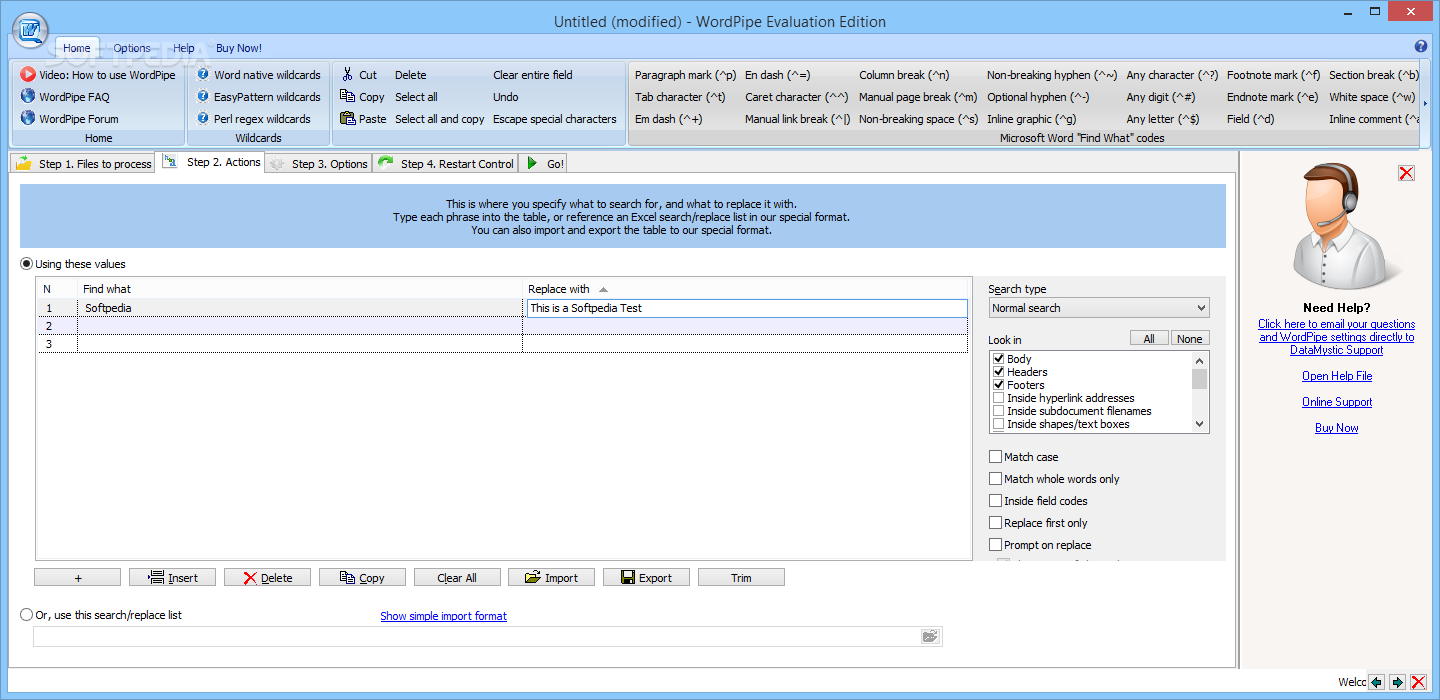The height and width of the screenshot is (700, 1440).
Task: Check Inside shapes/text boxes
Action: tap(998, 424)
